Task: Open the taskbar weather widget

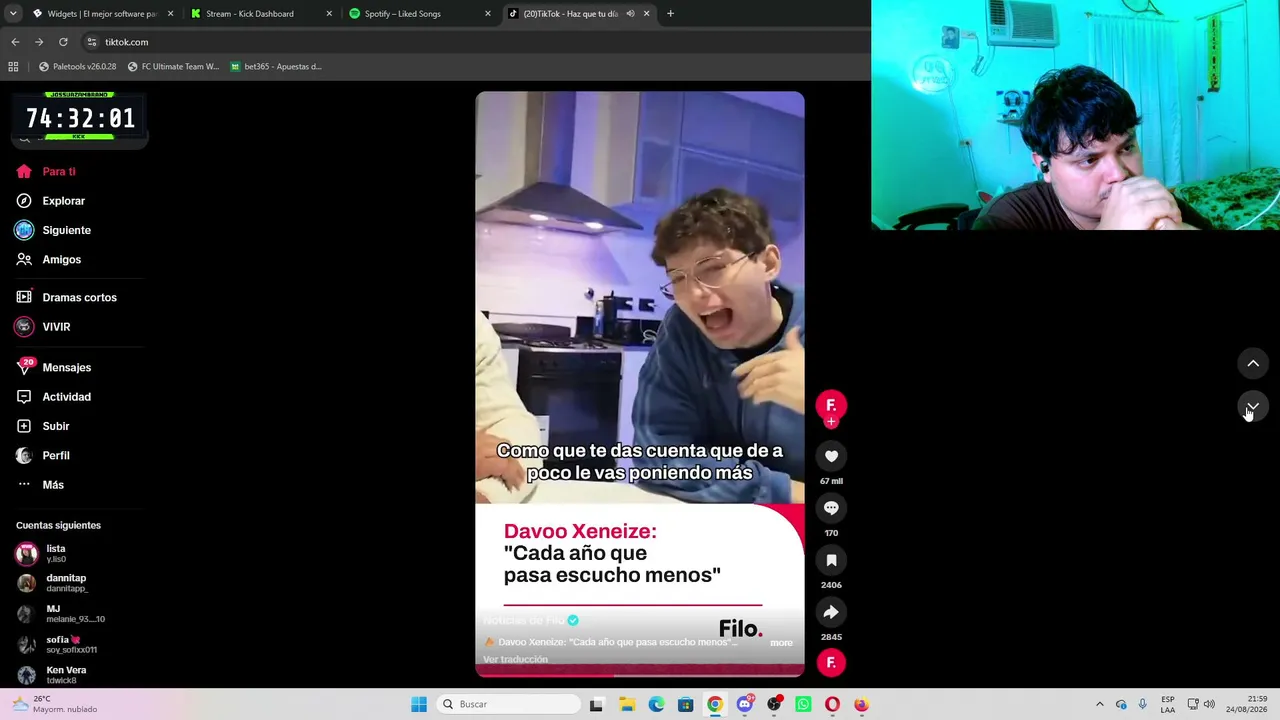Action: [x=55, y=704]
